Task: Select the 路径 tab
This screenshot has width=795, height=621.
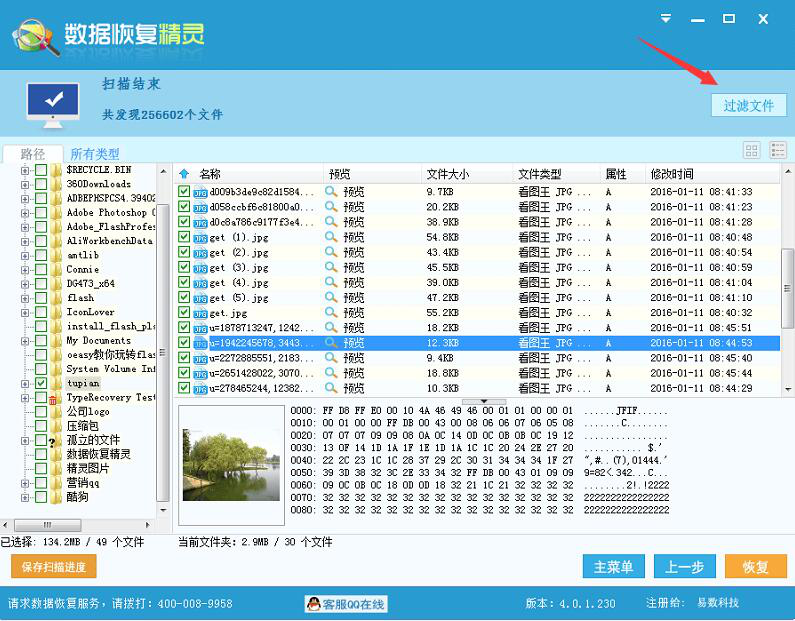Action: click(x=32, y=154)
